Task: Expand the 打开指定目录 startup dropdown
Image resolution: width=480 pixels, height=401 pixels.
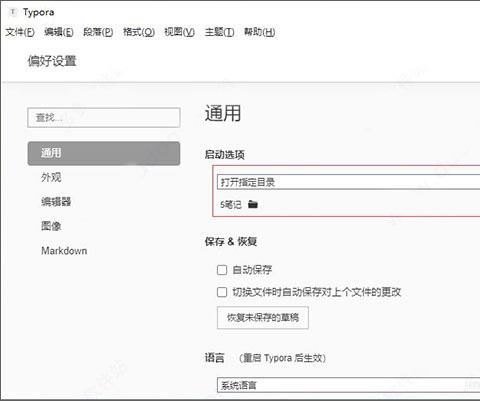Action: click(349, 182)
